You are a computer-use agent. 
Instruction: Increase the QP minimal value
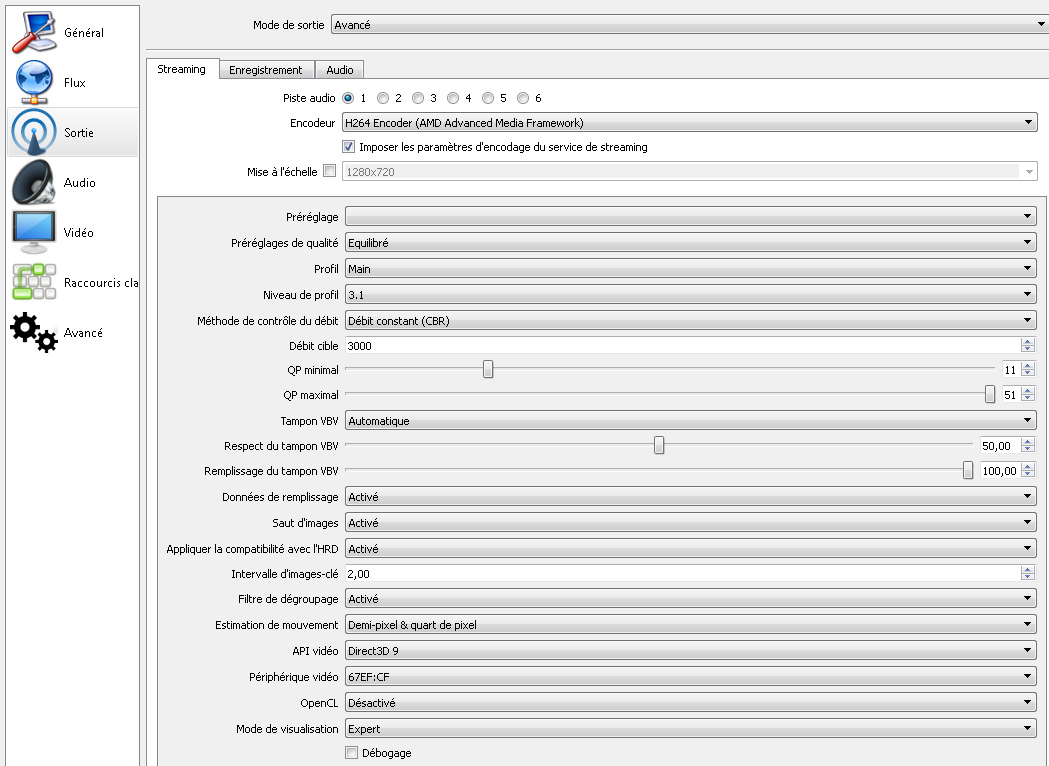[x=1028, y=366]
